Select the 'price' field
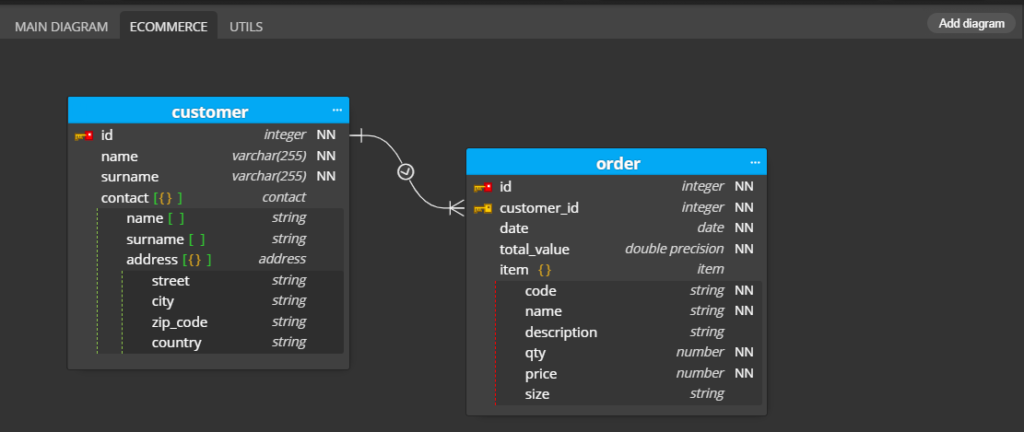 [x=541, y=374]
